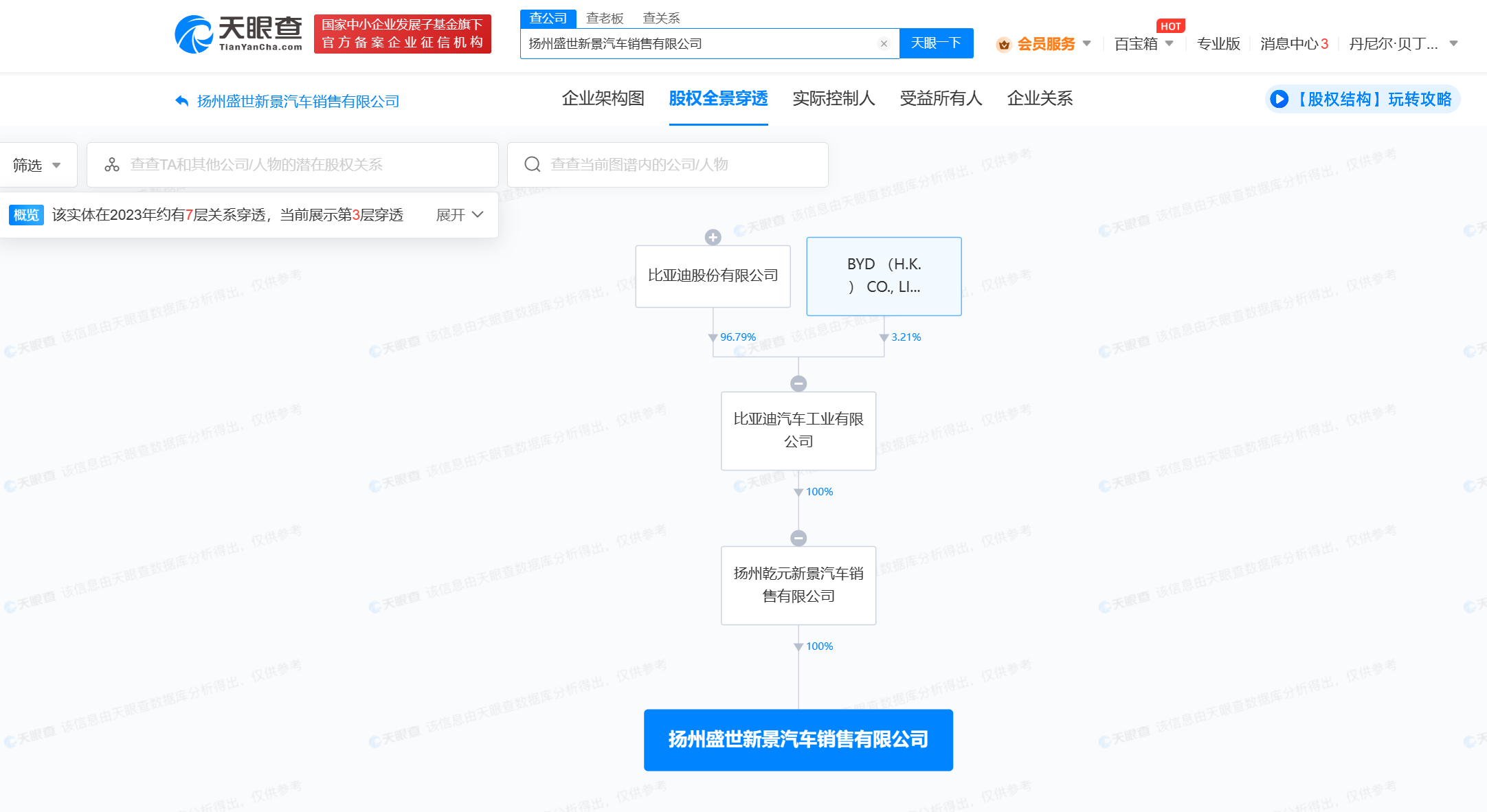Click the Tianyancha logo icon
This screenshot has height=812, width=1487.
click(x=194, y=34)
